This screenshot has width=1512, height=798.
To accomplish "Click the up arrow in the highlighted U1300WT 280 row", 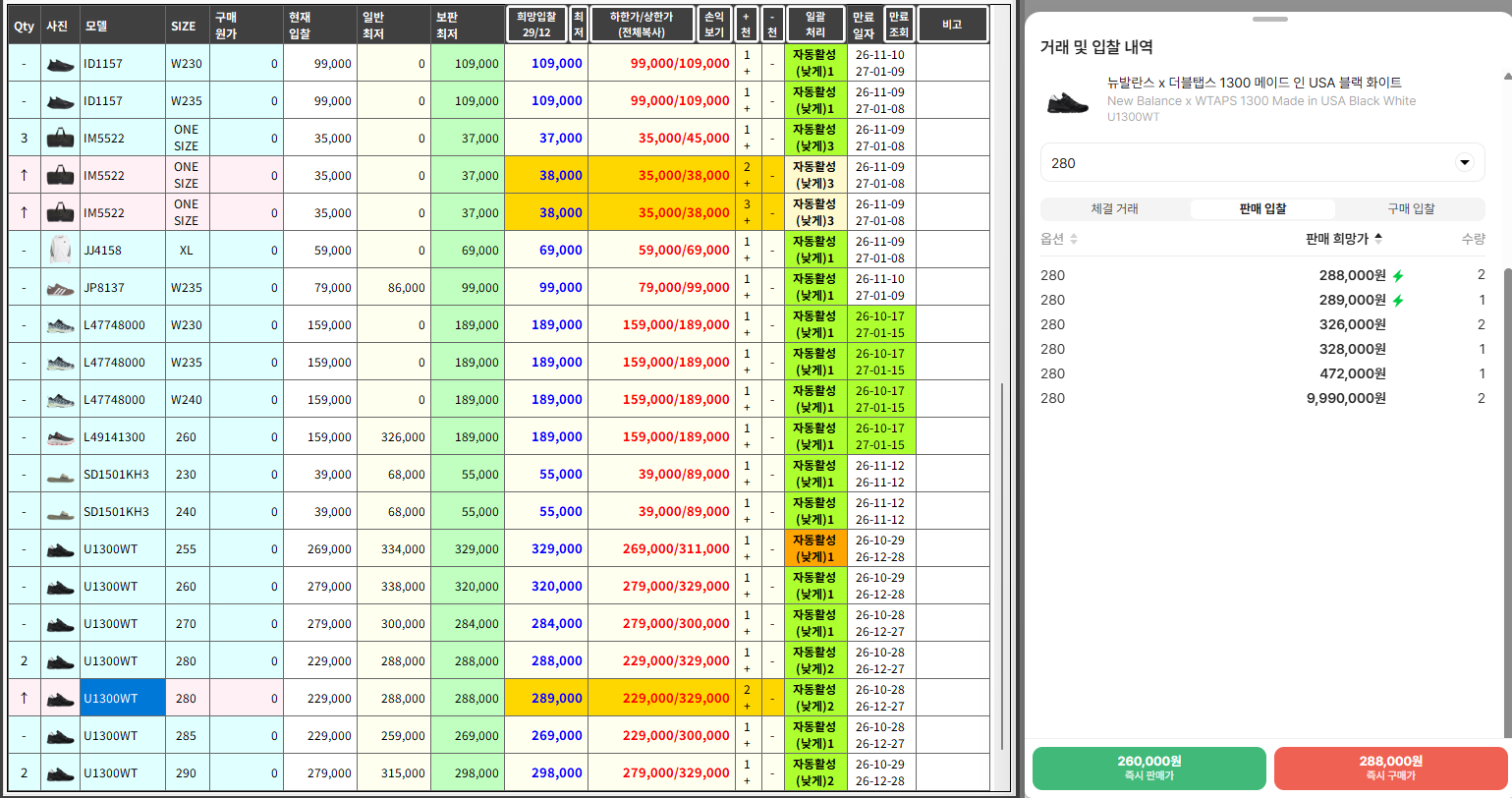I will click(x=24, y=699).
